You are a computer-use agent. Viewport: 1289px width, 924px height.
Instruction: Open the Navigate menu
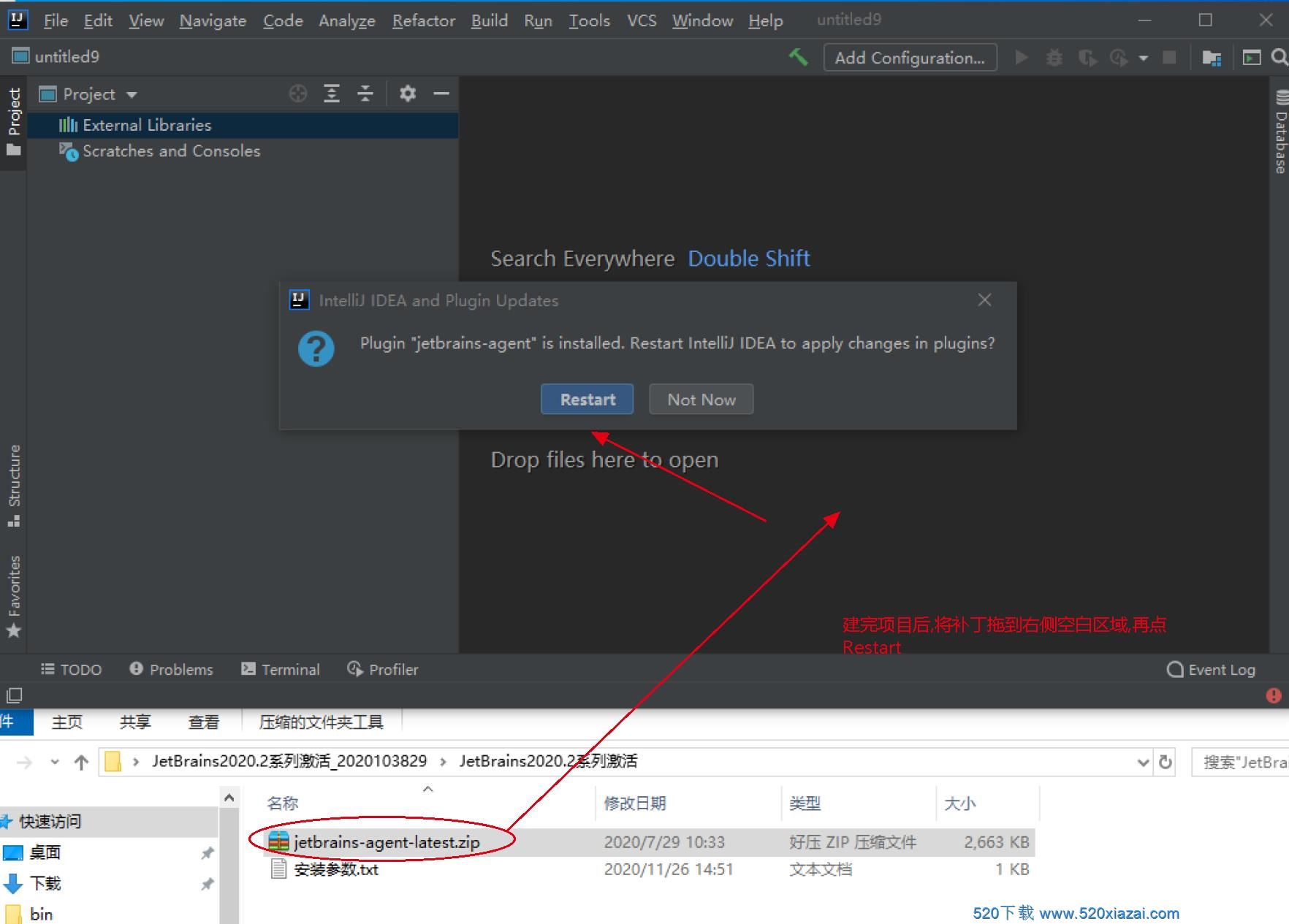coord(213,20)
